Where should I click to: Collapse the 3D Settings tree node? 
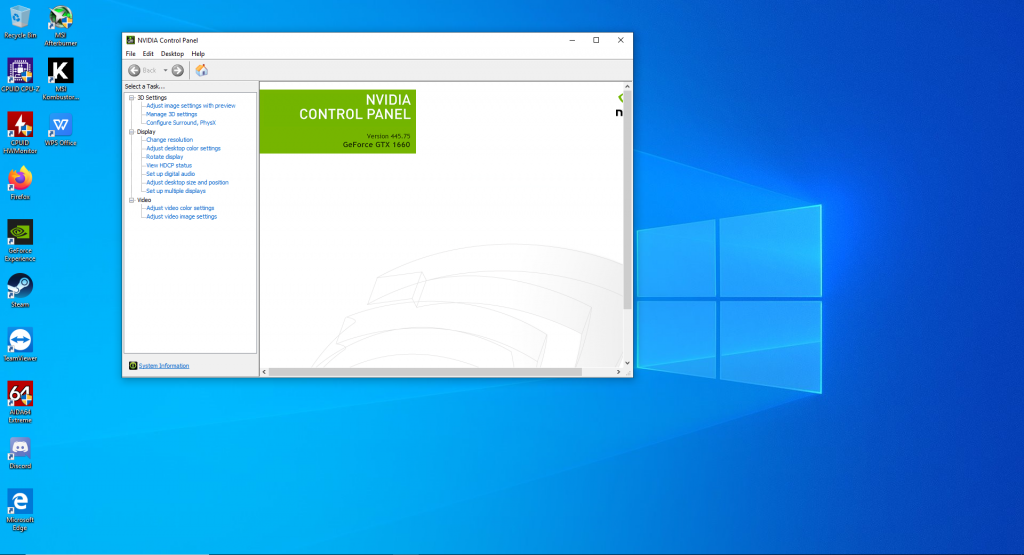pos(131,97)
